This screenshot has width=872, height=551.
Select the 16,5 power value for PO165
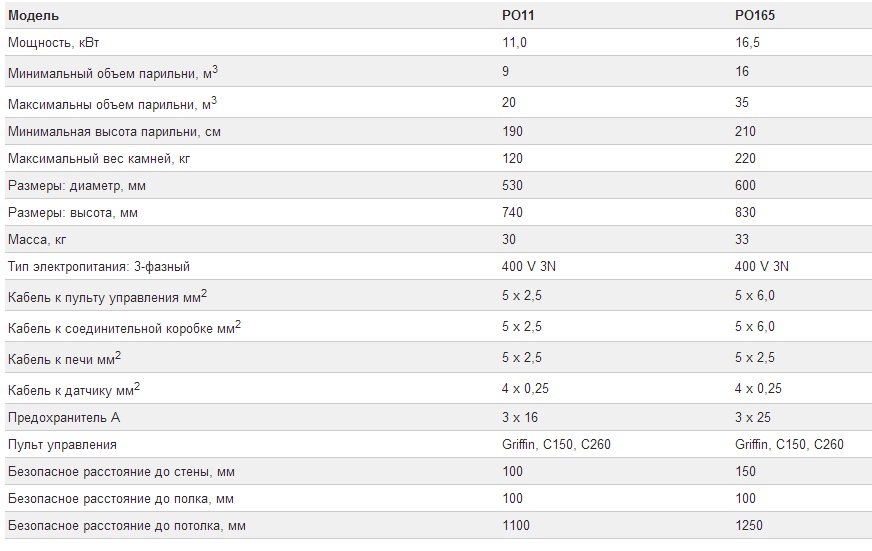[x=747, y=42]
